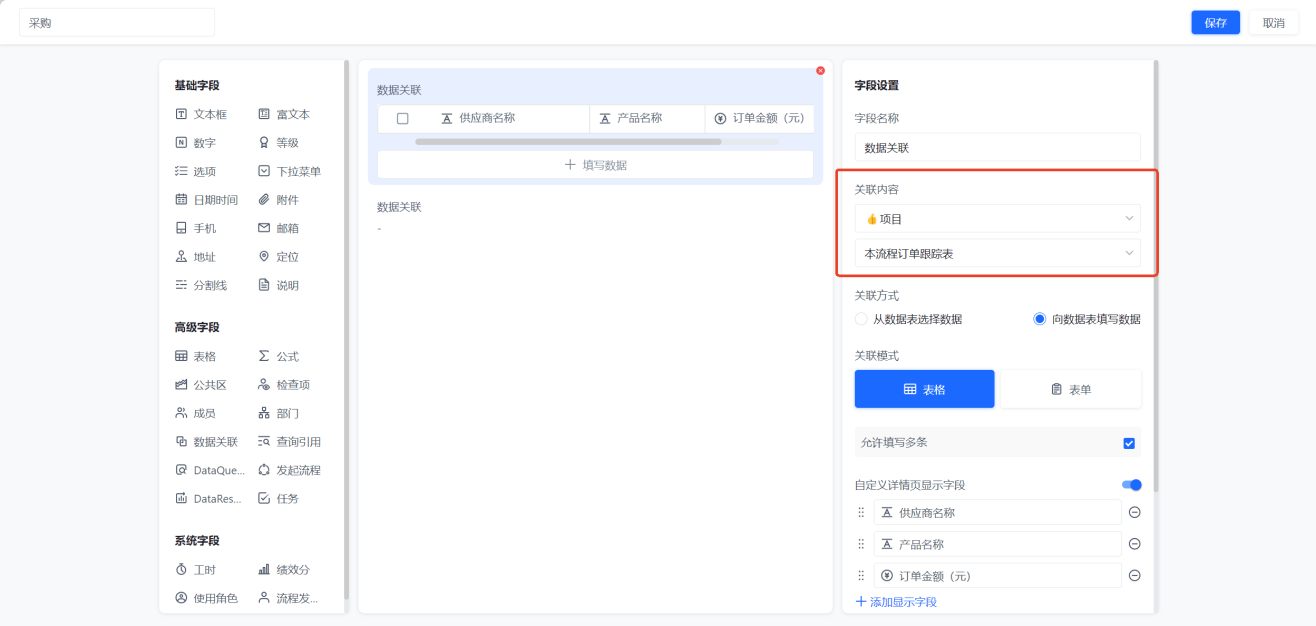Add the DataRes... field
1316x626 pixels.
[209, 498]
